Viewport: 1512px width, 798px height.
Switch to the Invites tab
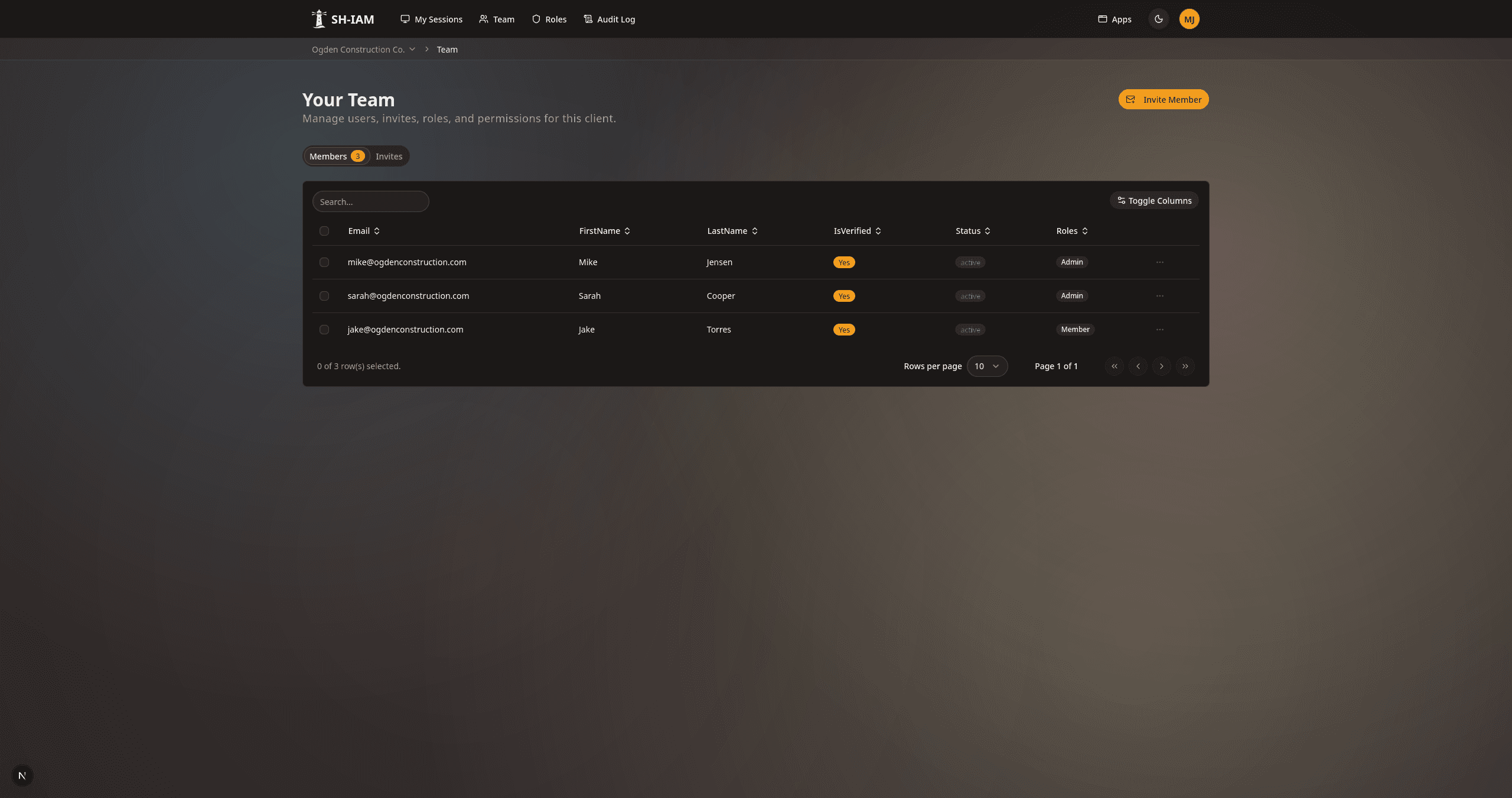389,156
